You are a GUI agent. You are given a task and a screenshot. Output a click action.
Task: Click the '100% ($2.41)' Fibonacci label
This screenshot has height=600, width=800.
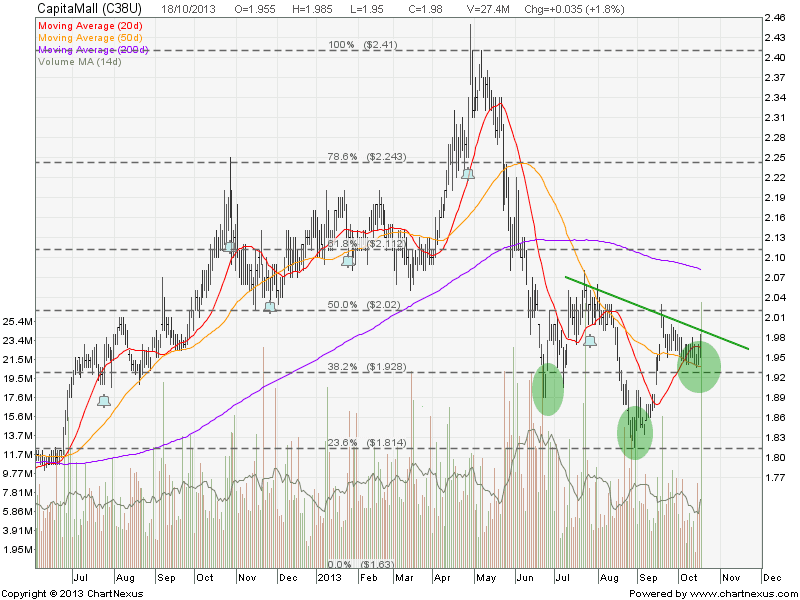click(363, 45)
